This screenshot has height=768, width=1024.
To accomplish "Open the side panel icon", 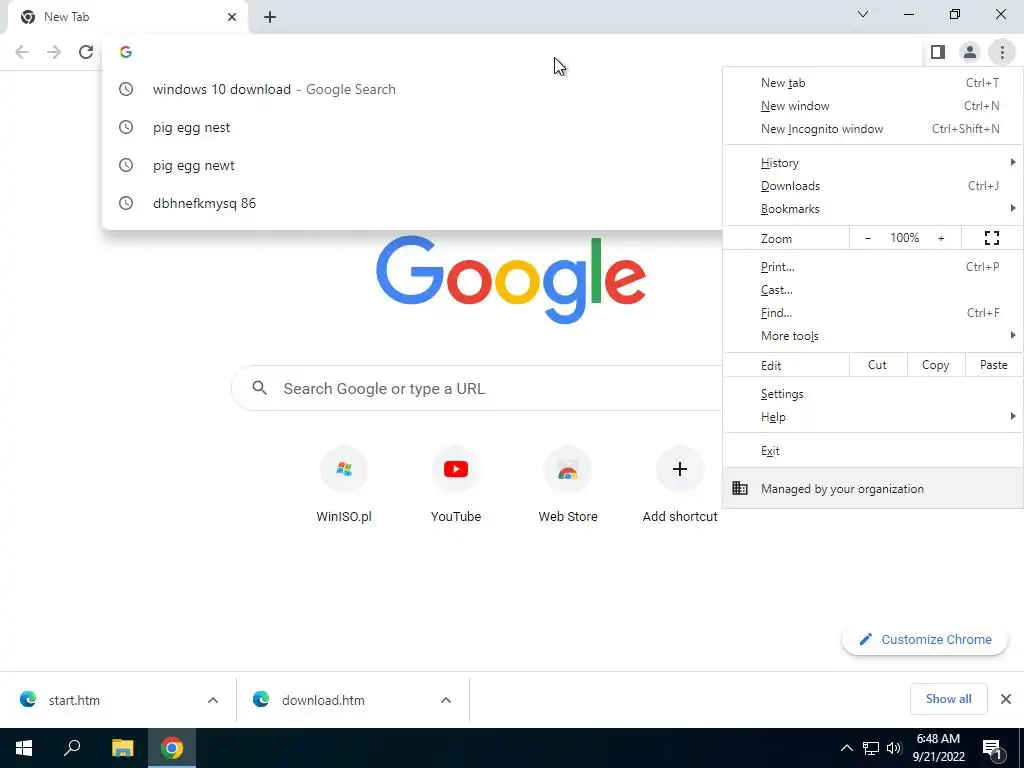I will [x=938, y=52].
